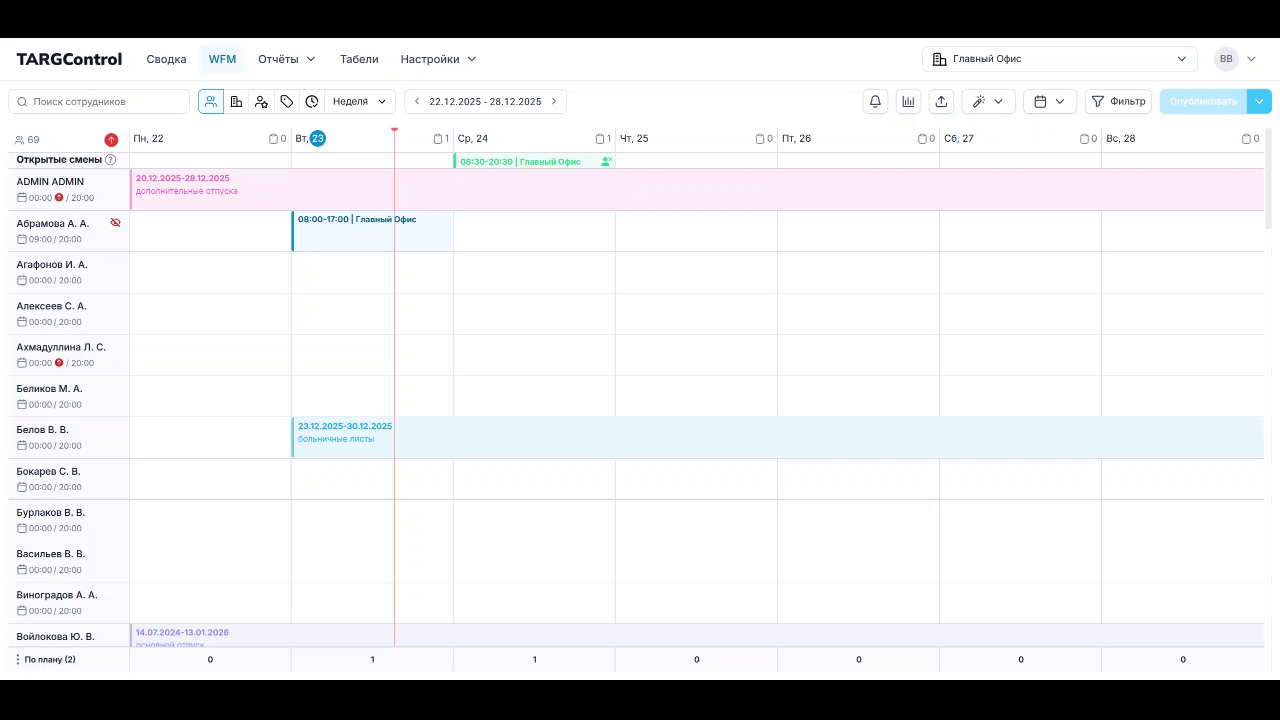Toggle crossed-eye visibility for Абрамова А. А.
Image resolution: width=1280 pixels, height=720 pixels.
115,223
